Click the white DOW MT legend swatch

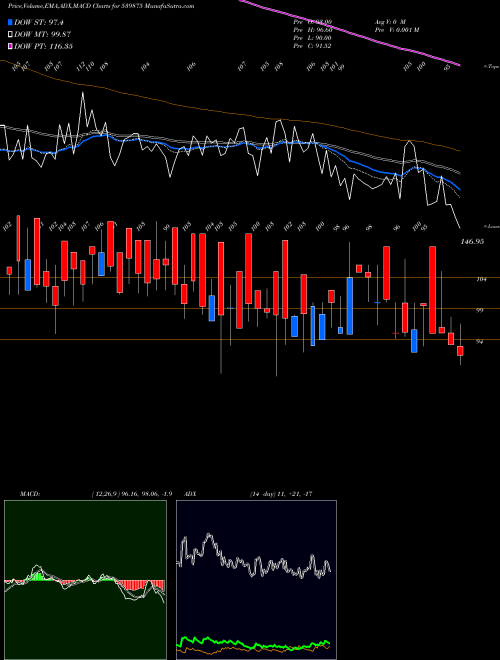coord(10,34)
